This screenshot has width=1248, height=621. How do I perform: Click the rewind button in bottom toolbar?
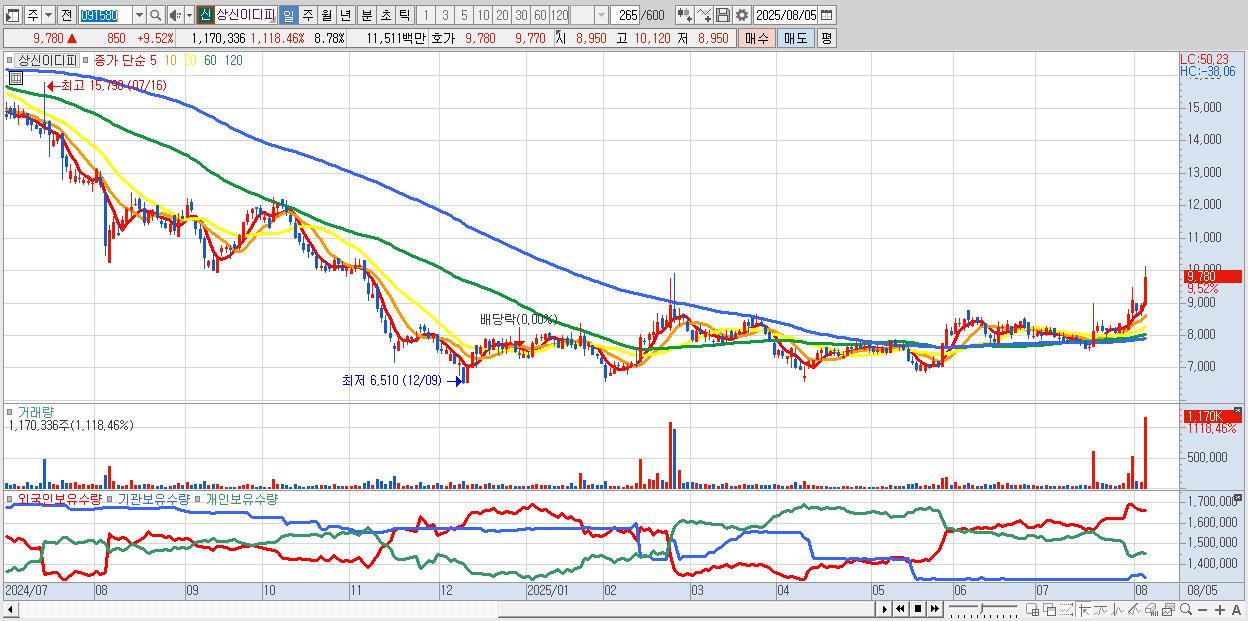[x=901, y=609]
